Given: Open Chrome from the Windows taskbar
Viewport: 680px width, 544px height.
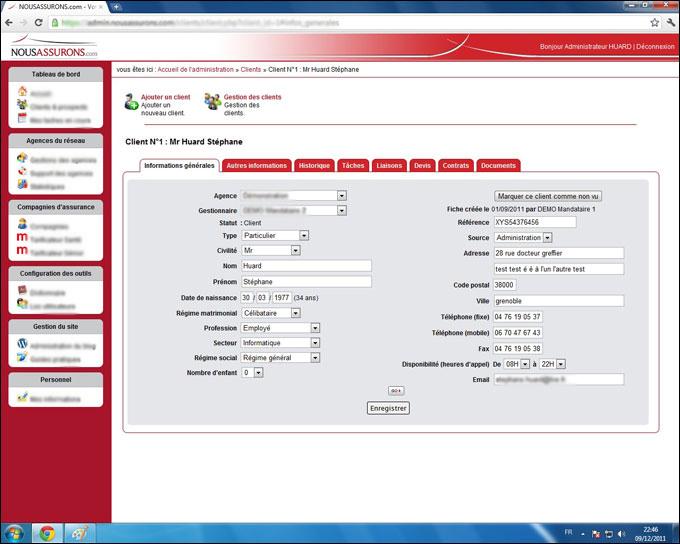Looking at the screenshot, I should click(x=46, y=531).
